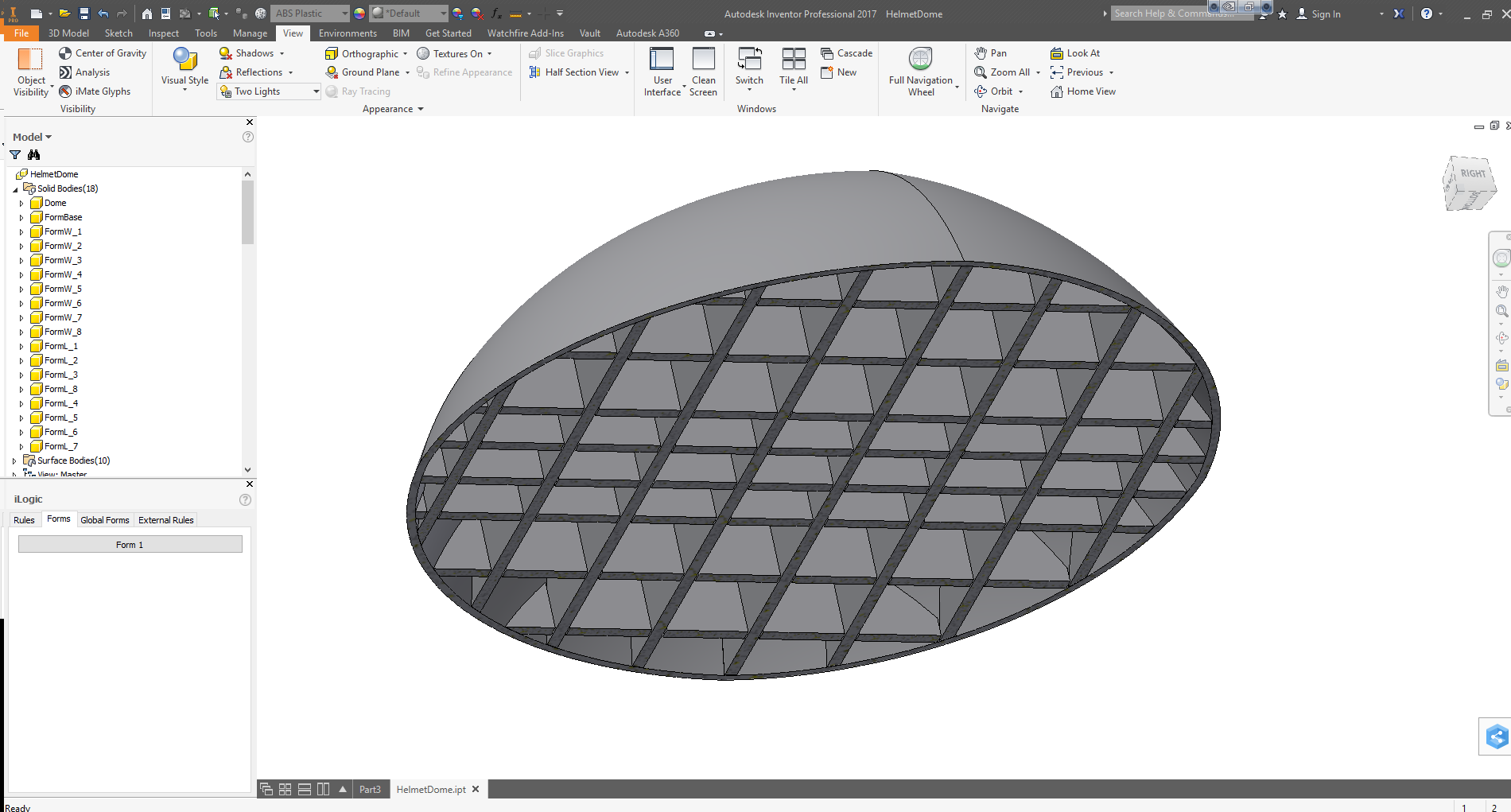The image size is (1511, 812).
Task: Click the Search Help & Commands field
Action: click(x=1183, y=14)
